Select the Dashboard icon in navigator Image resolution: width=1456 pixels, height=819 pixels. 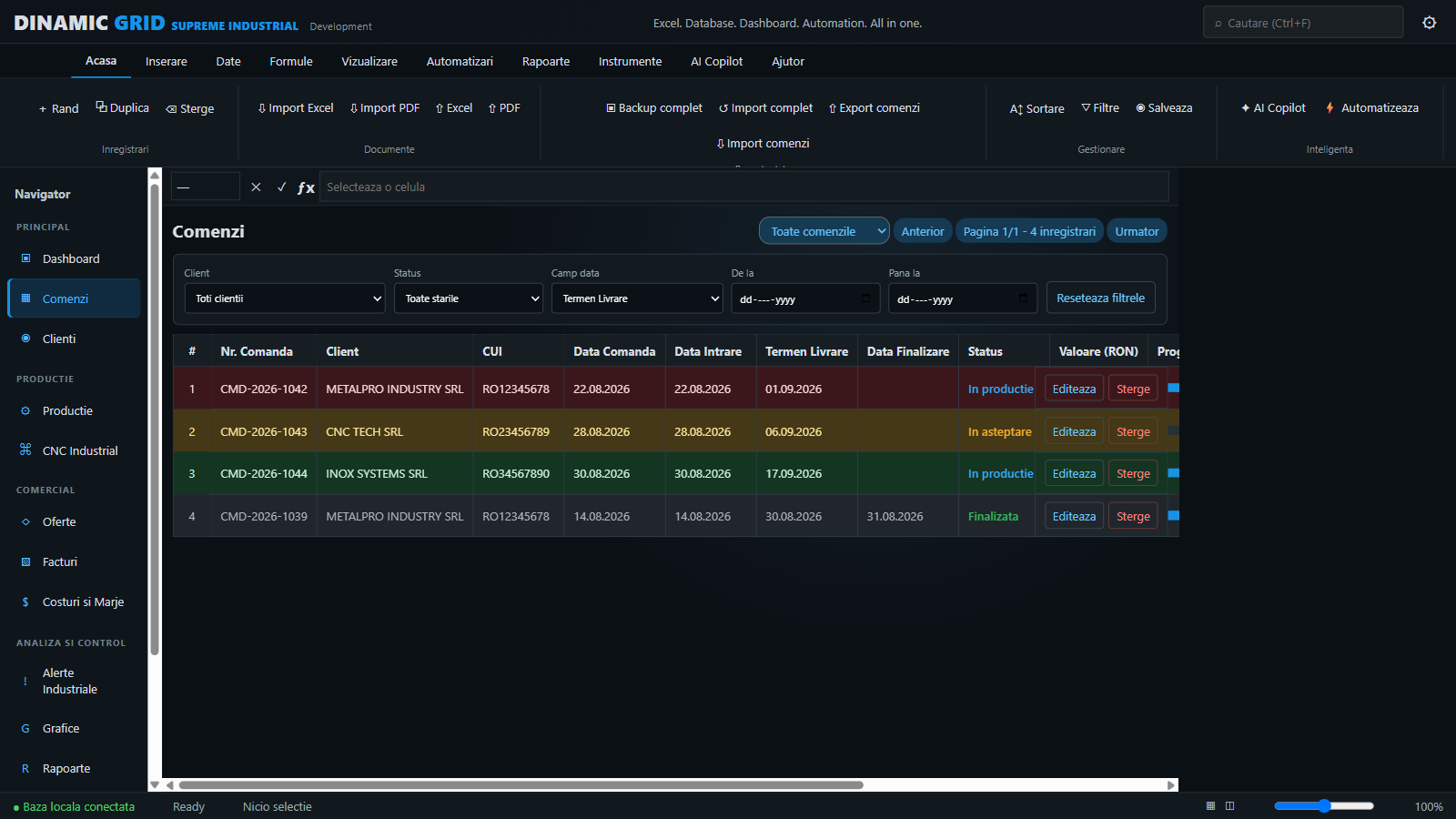click(25, 258)
